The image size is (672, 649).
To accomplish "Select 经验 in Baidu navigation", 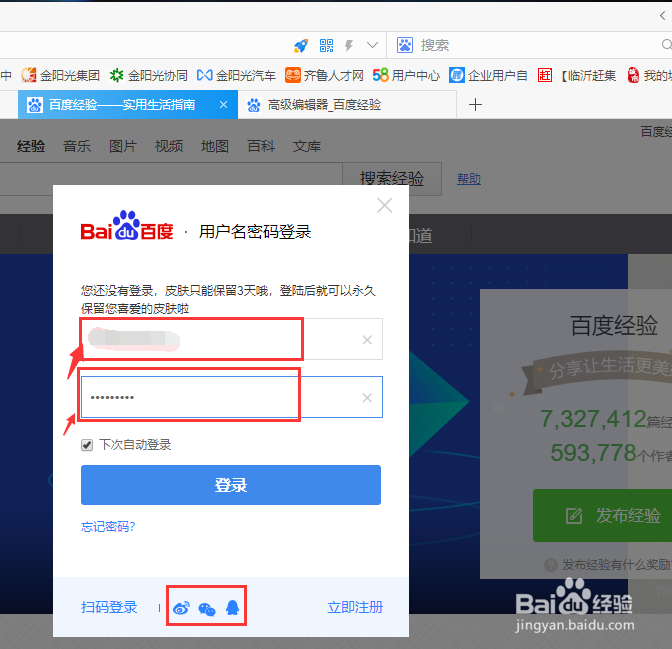I will [x=31, y=146].
